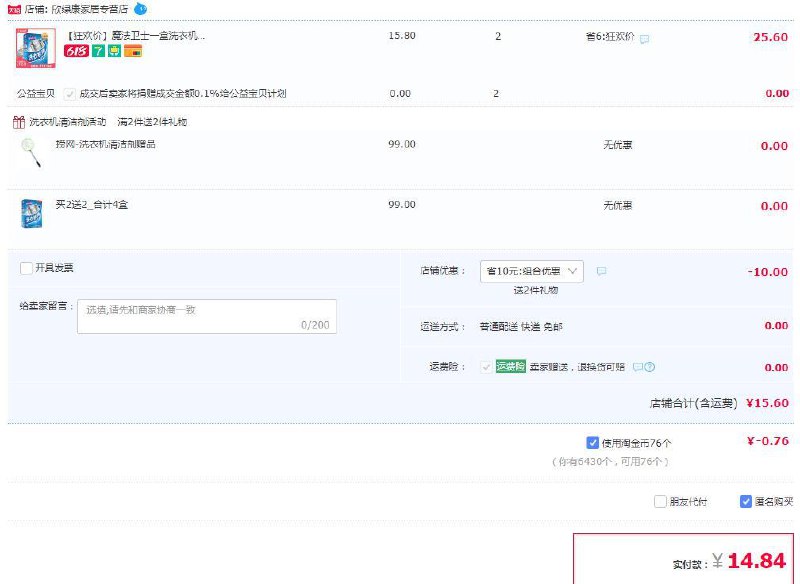Toggle the 公益宝贝 donation checkbox

tap(70, 94)
